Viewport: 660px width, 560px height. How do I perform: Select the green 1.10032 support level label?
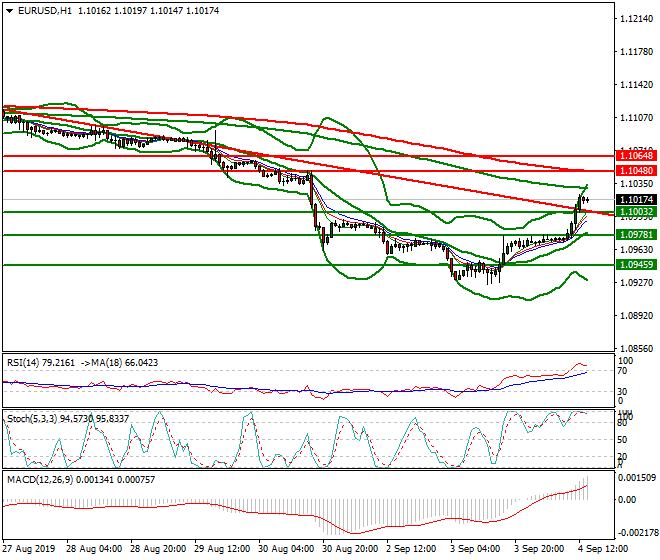click(x=636, y=212)
